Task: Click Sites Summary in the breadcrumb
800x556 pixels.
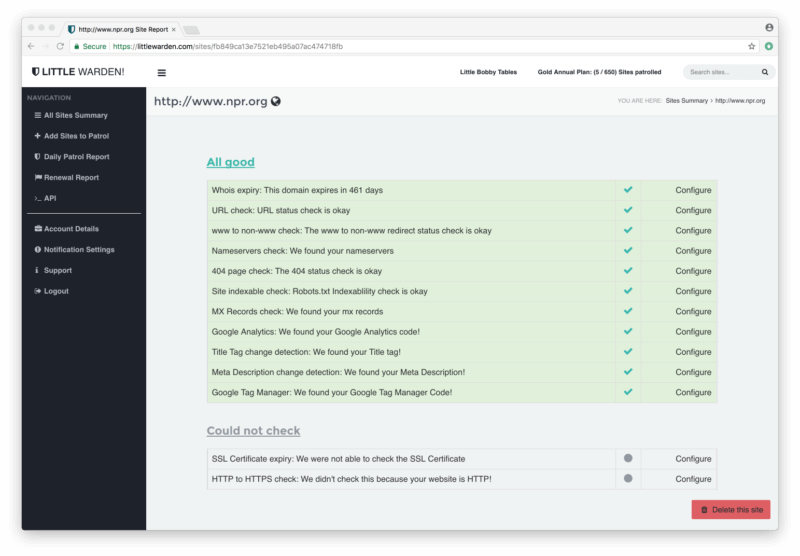Action: [686, 101]
